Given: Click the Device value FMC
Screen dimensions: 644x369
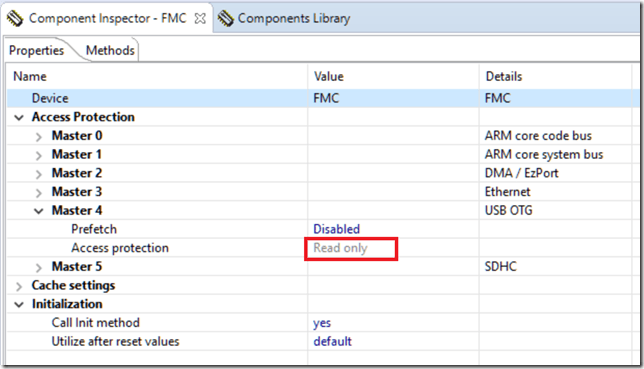Looking at the screenshot, I should pyautogui.click(x=326, y=98).
